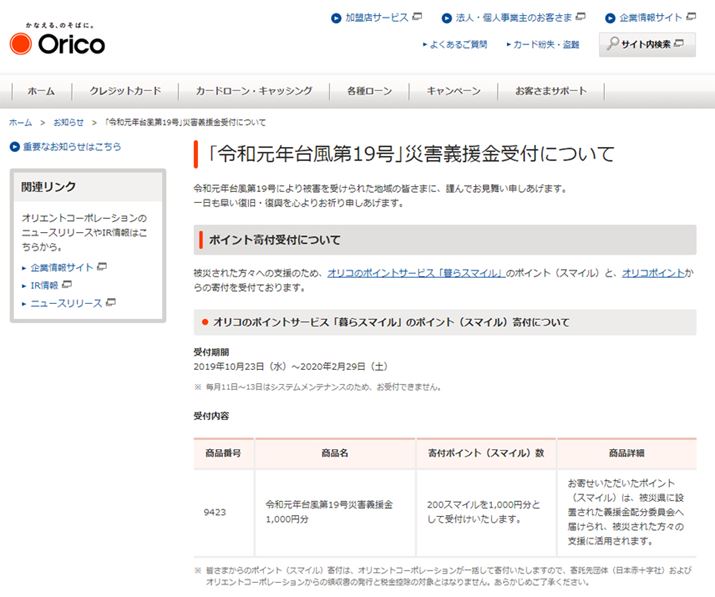Open オリコのポイントサービス「暮らスマイル」 link
Viewport: 715px width, 597px height.
coord(416,273)
